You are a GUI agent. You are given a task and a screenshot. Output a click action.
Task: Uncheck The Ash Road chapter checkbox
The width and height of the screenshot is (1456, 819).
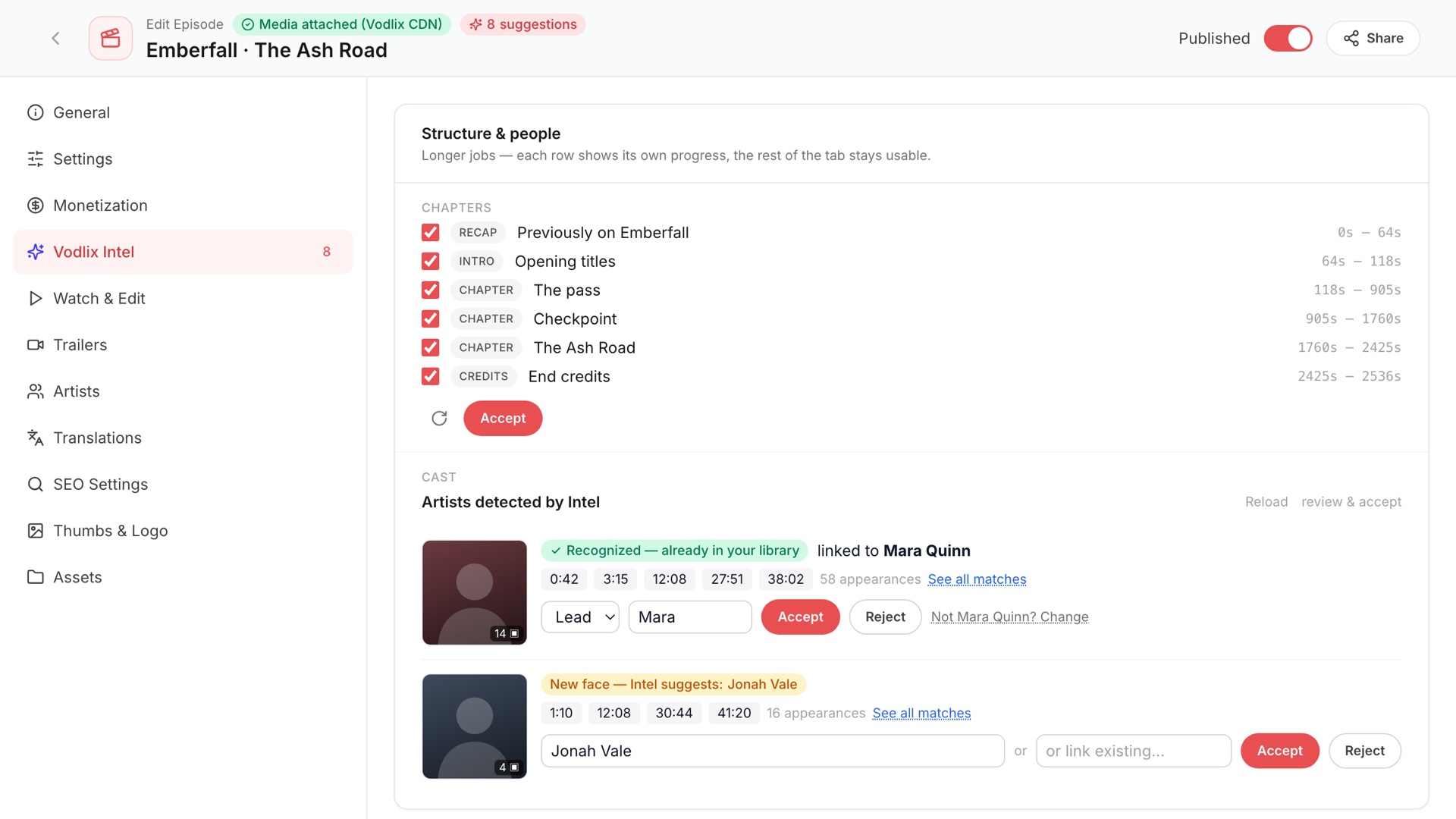click(x=431, y=348)
